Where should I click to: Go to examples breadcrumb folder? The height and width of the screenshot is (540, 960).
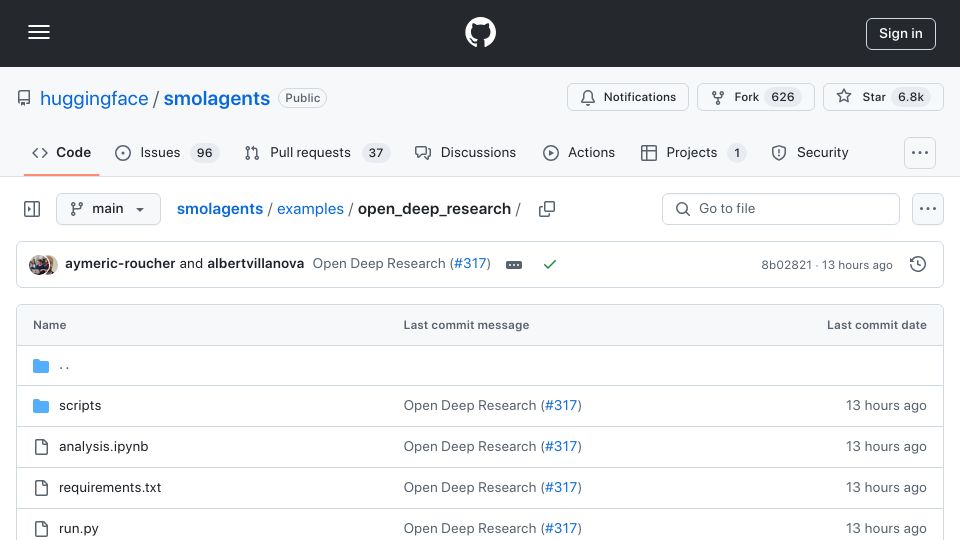[310, 209]
